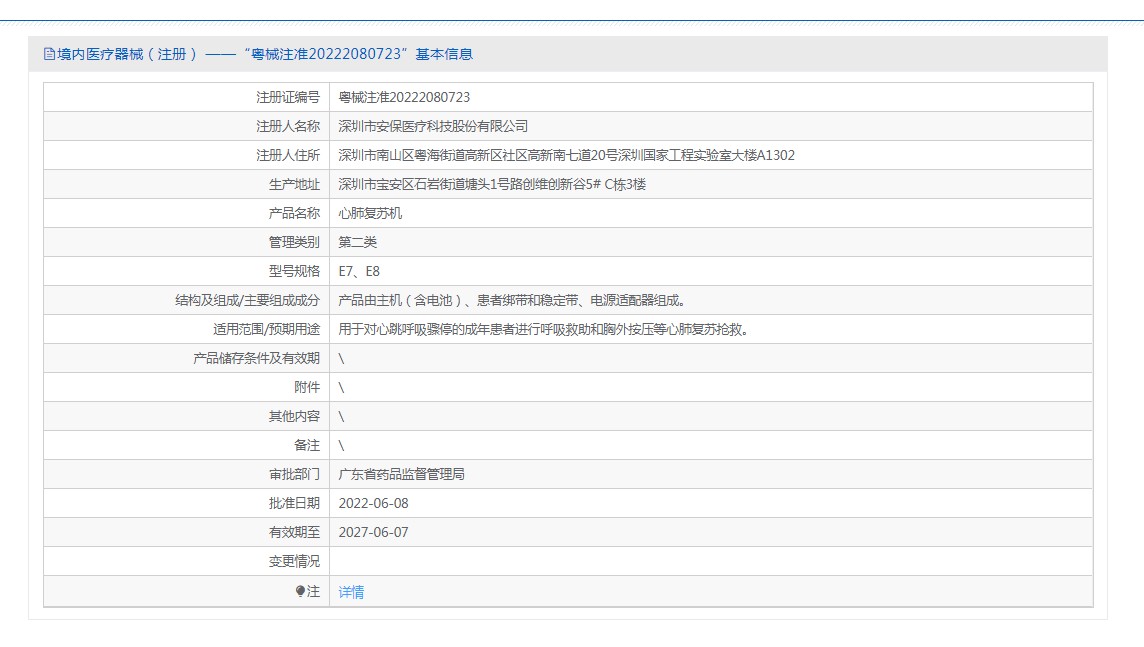Click the 管理类别 label

[294, 242]
